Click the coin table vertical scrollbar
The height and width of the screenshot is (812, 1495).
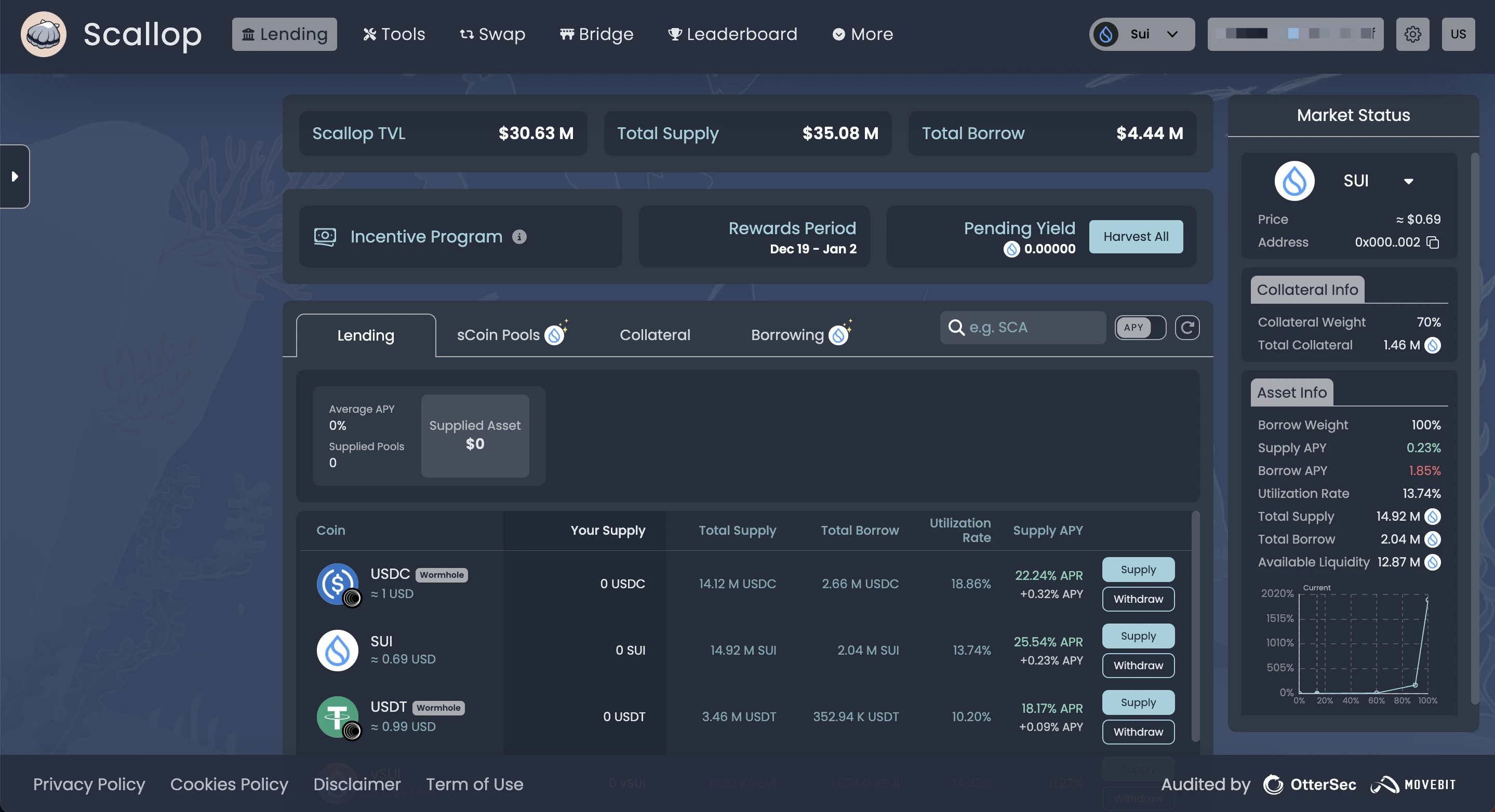pos(1195,627)
